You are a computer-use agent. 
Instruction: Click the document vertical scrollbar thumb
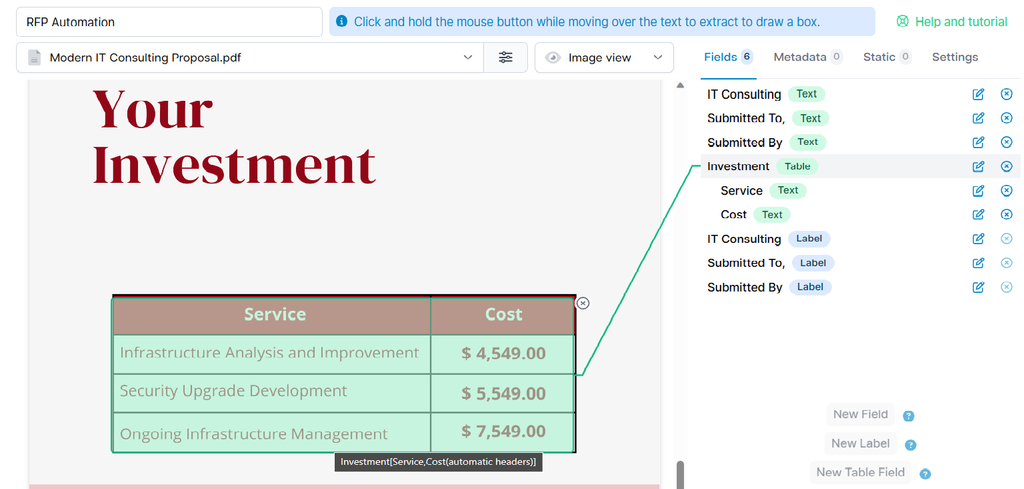click(x=680, y=475)
